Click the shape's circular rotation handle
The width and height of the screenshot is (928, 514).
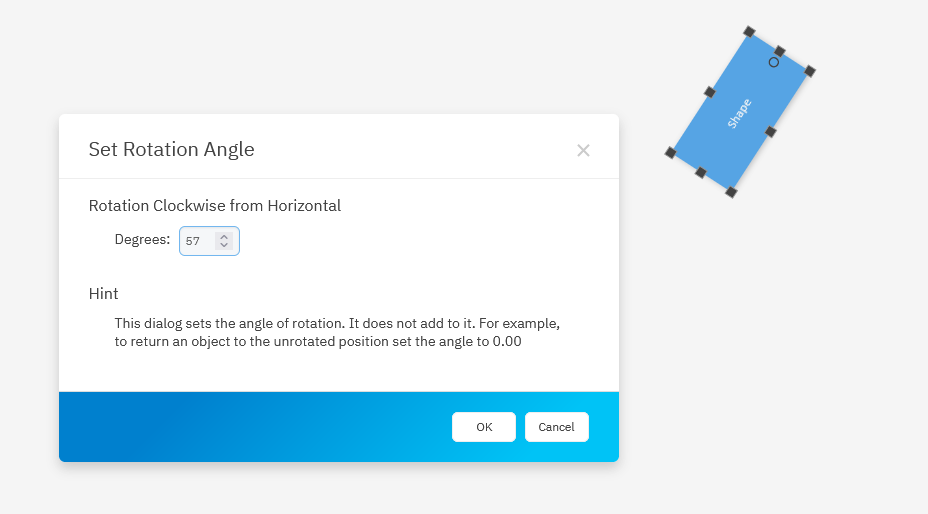click(x=773, y=62)
